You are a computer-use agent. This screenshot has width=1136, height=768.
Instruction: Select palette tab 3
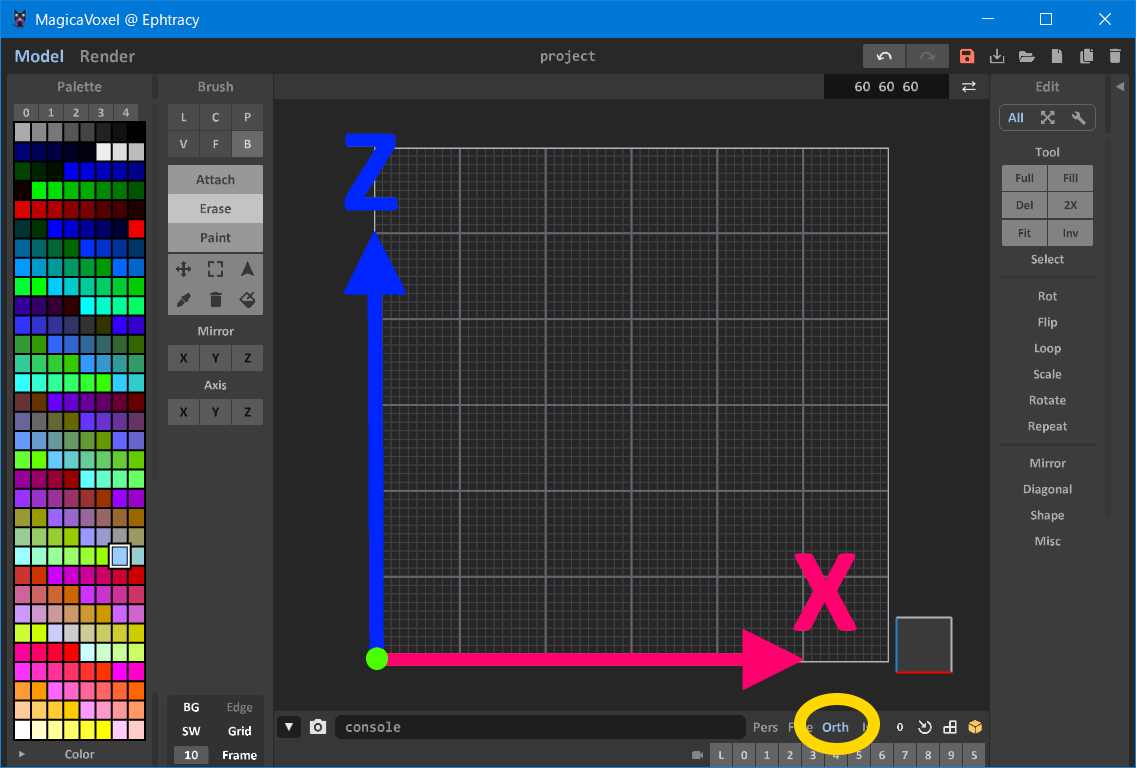100,112
